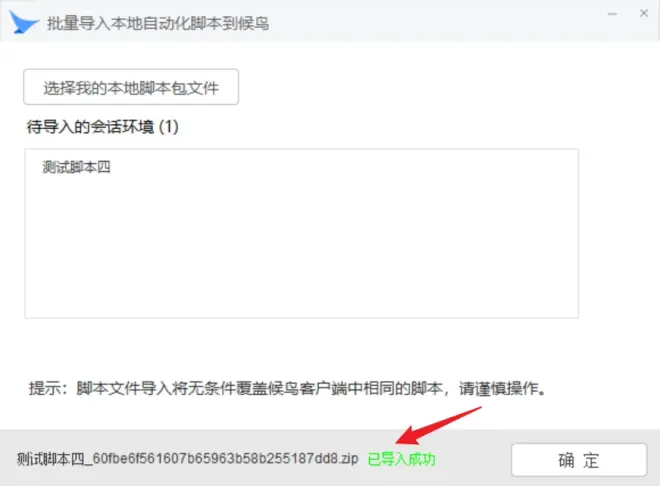Click the 请谨慎操作 end of hint

point(503,388)
